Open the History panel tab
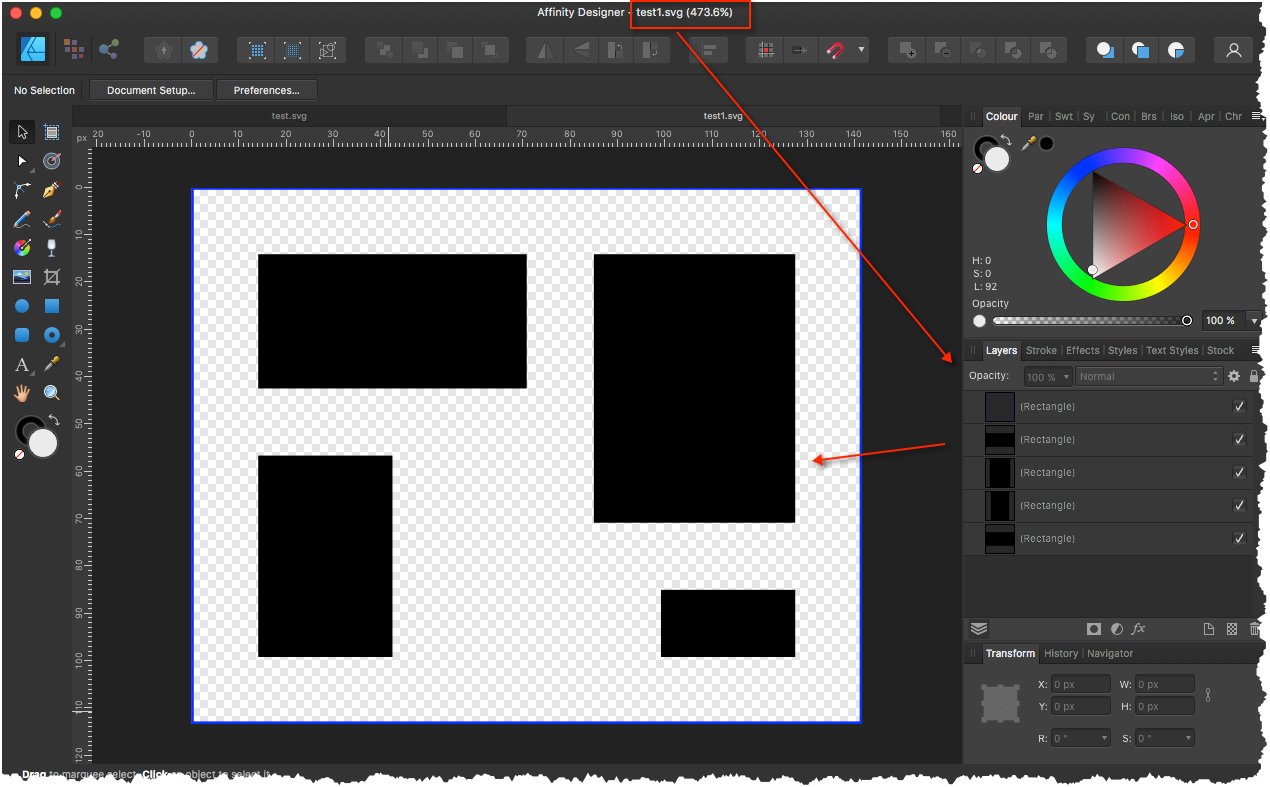The width and height of the screenshot is (1270, 787). pyautogui.click(x=1060, y=654)
